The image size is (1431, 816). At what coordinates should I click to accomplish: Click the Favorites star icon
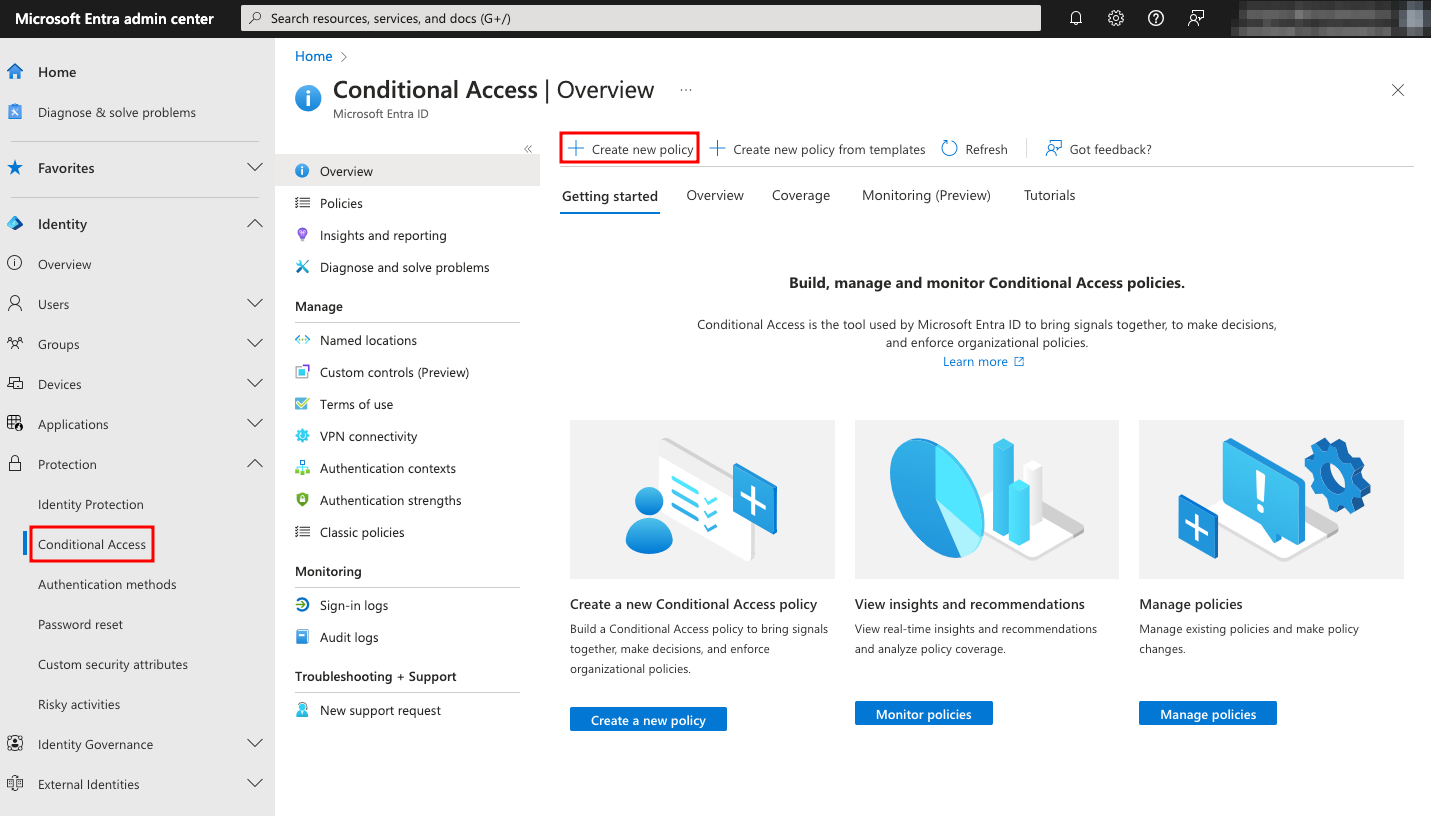click(x=15, y=168)
